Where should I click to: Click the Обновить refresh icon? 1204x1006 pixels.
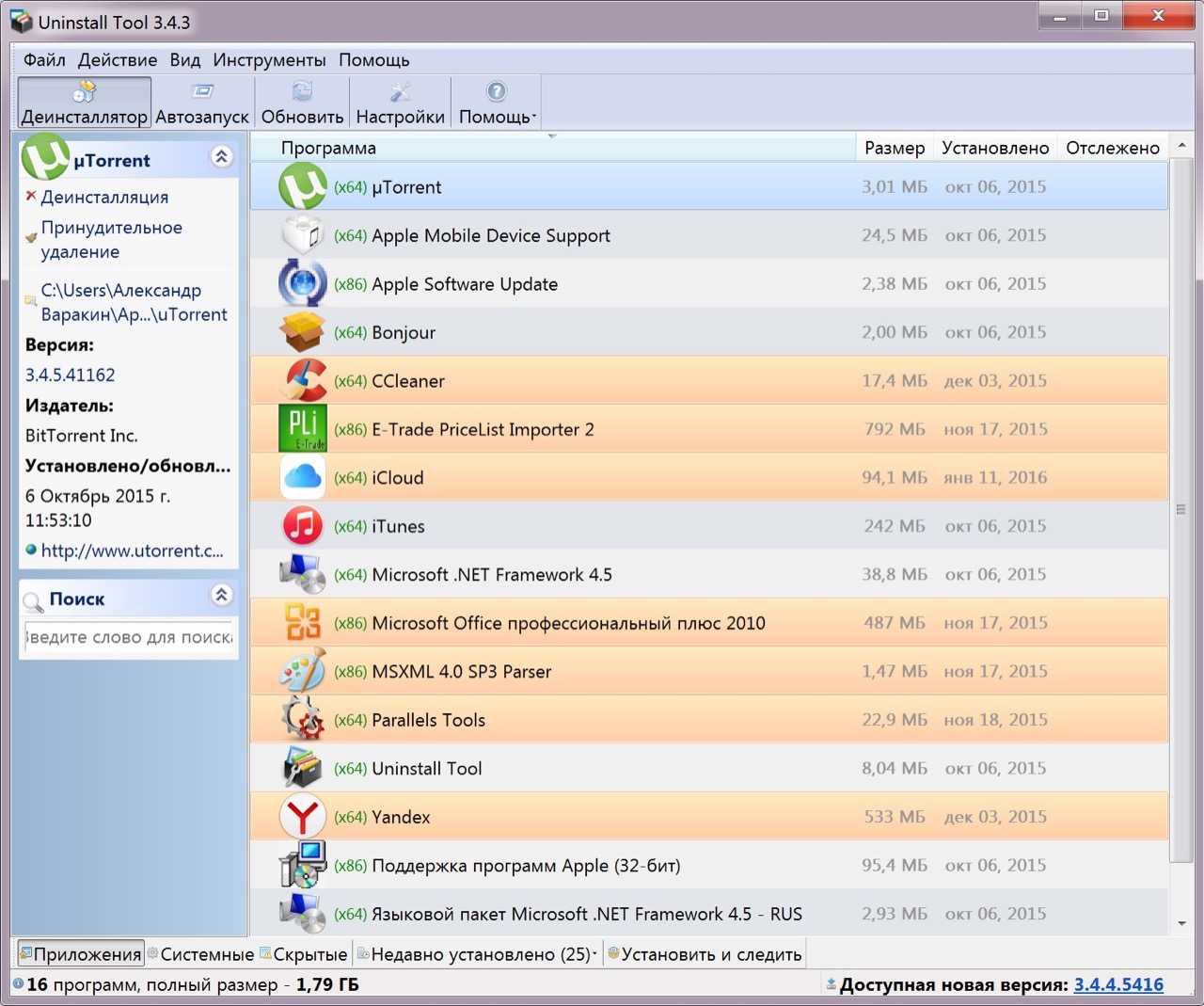(302, 92)
